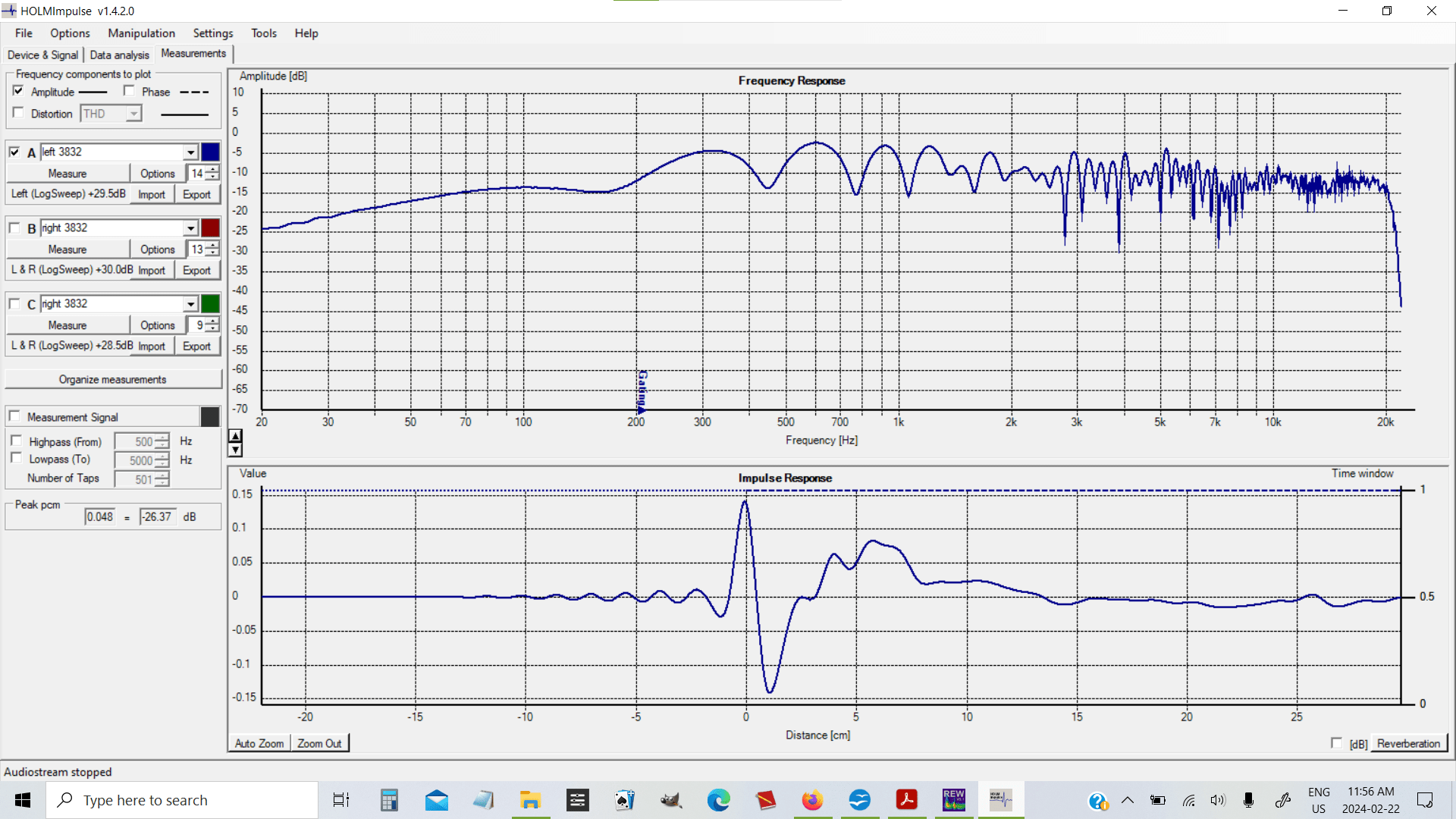Check measurement C checkbox
1456x819 pixels.
click(14, 303)
